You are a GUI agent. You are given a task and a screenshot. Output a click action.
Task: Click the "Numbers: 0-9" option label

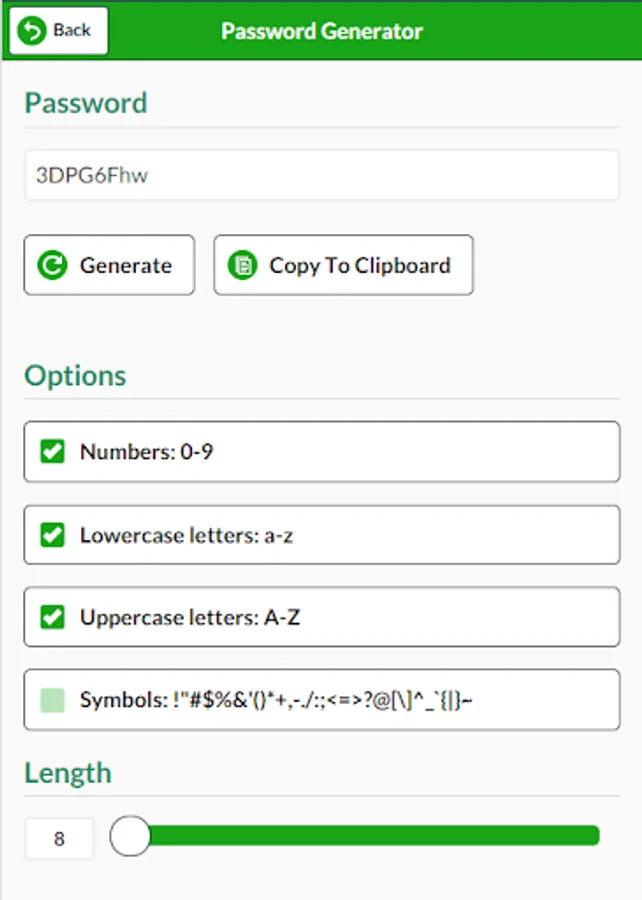point(146,452)
